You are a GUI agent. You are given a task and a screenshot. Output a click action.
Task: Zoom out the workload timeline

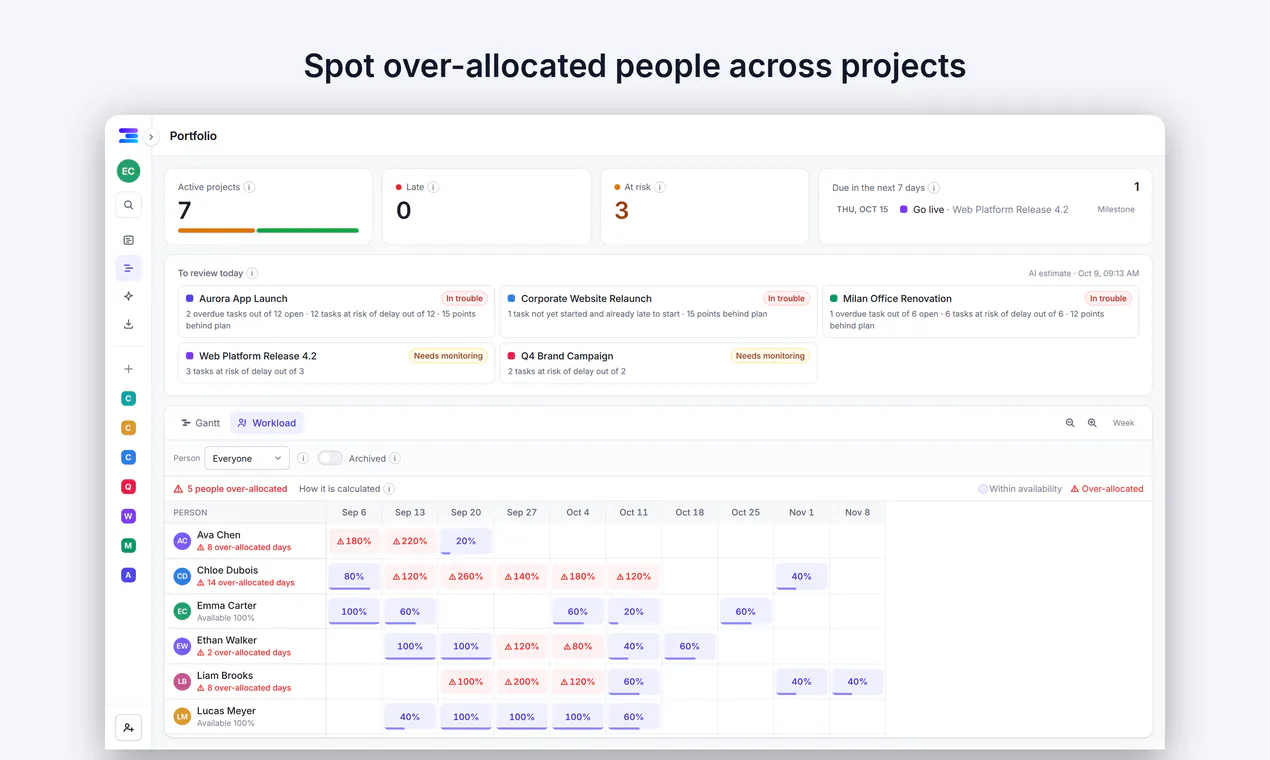coord(1070,423)
